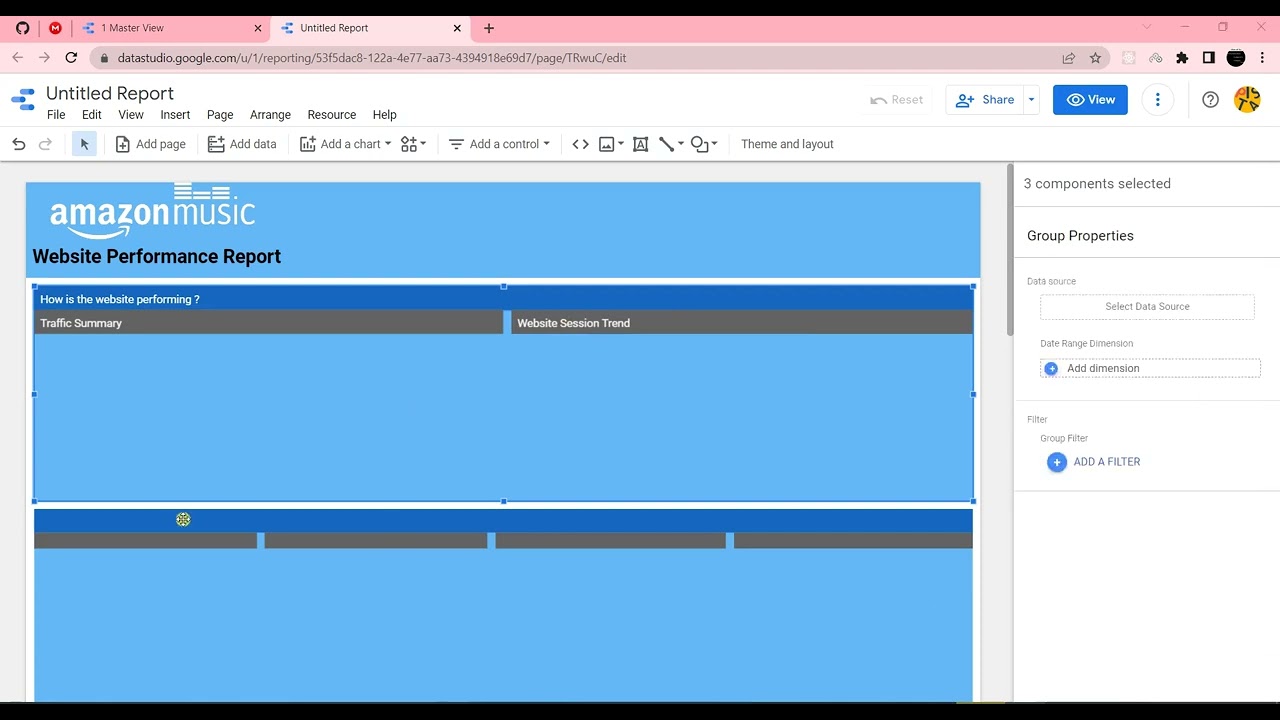Click the help question mark icon
The width and height of the screenshot is (1280, 720).
click(x=1210, y=100)
